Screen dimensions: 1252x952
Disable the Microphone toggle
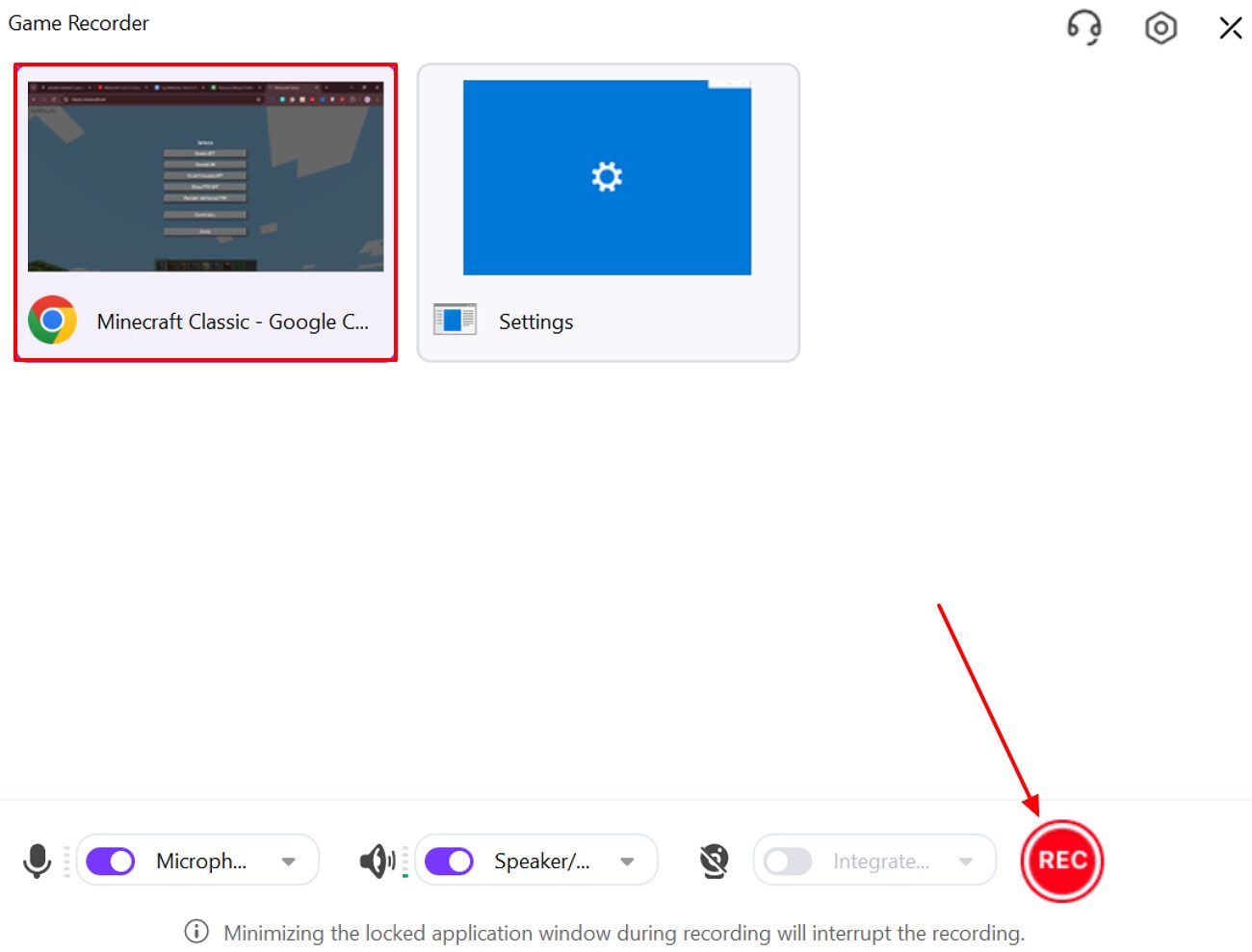click(109, 860)
